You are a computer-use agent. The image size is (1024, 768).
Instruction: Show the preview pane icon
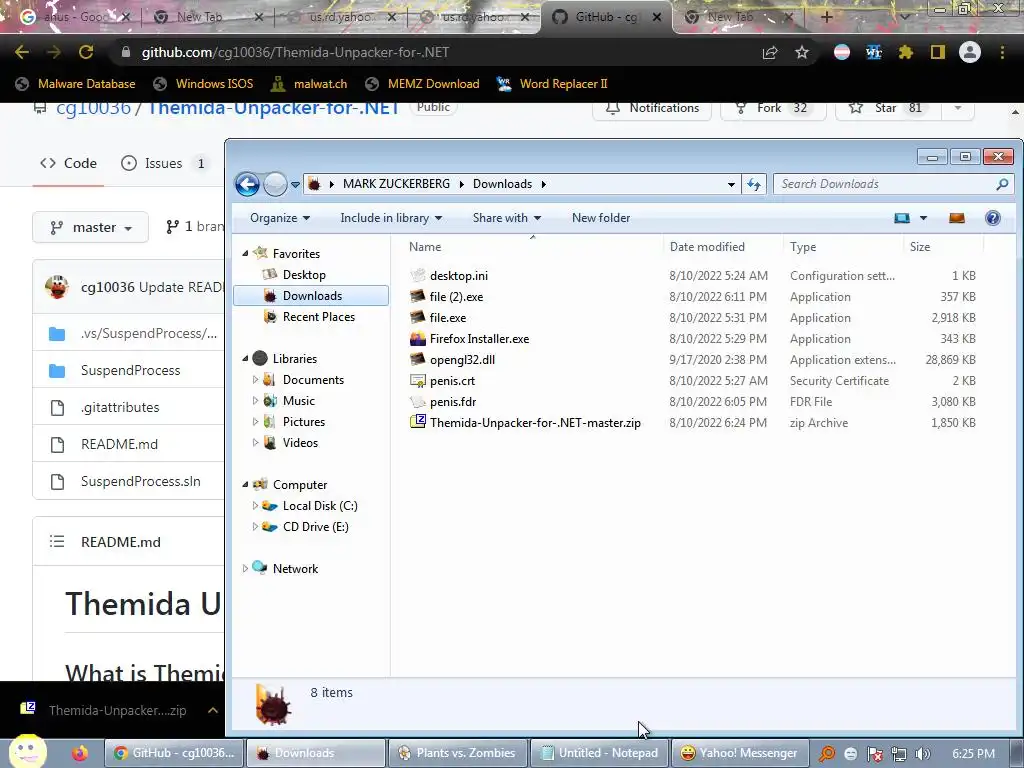click(957, 218)
